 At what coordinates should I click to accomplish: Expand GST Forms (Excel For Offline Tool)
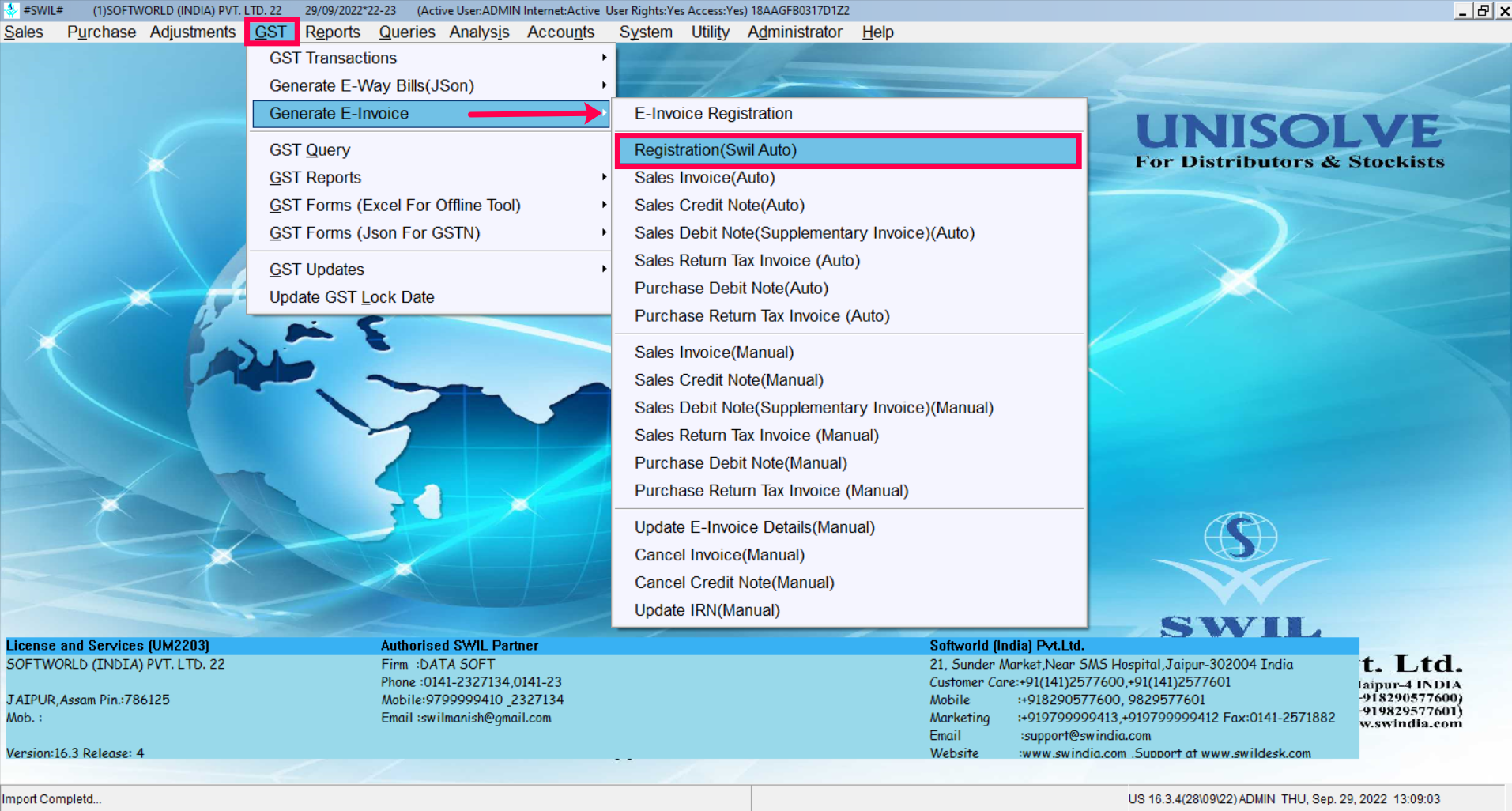point(431,205)
